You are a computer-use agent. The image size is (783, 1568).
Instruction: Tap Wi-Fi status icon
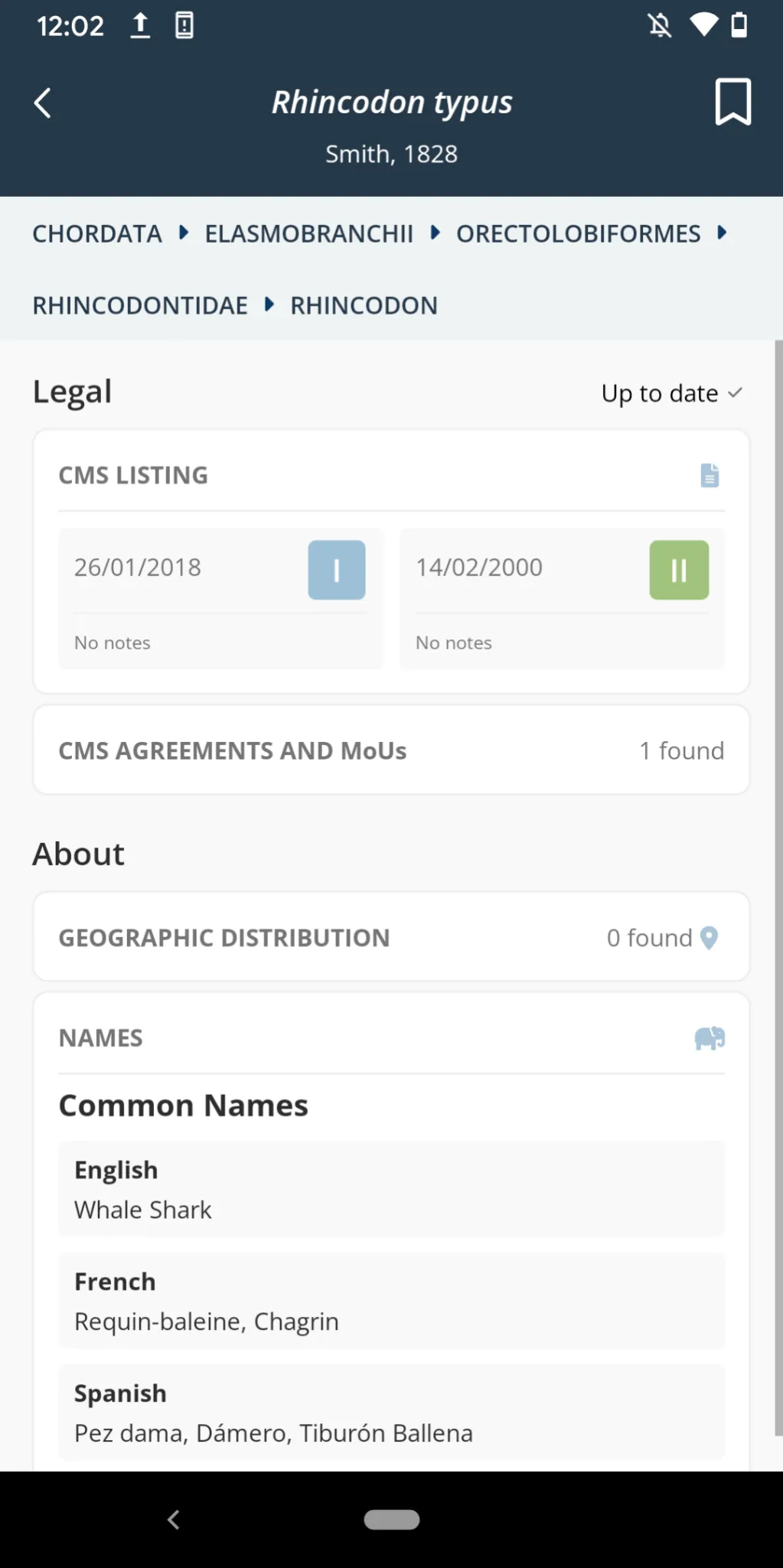pos(703,25)
